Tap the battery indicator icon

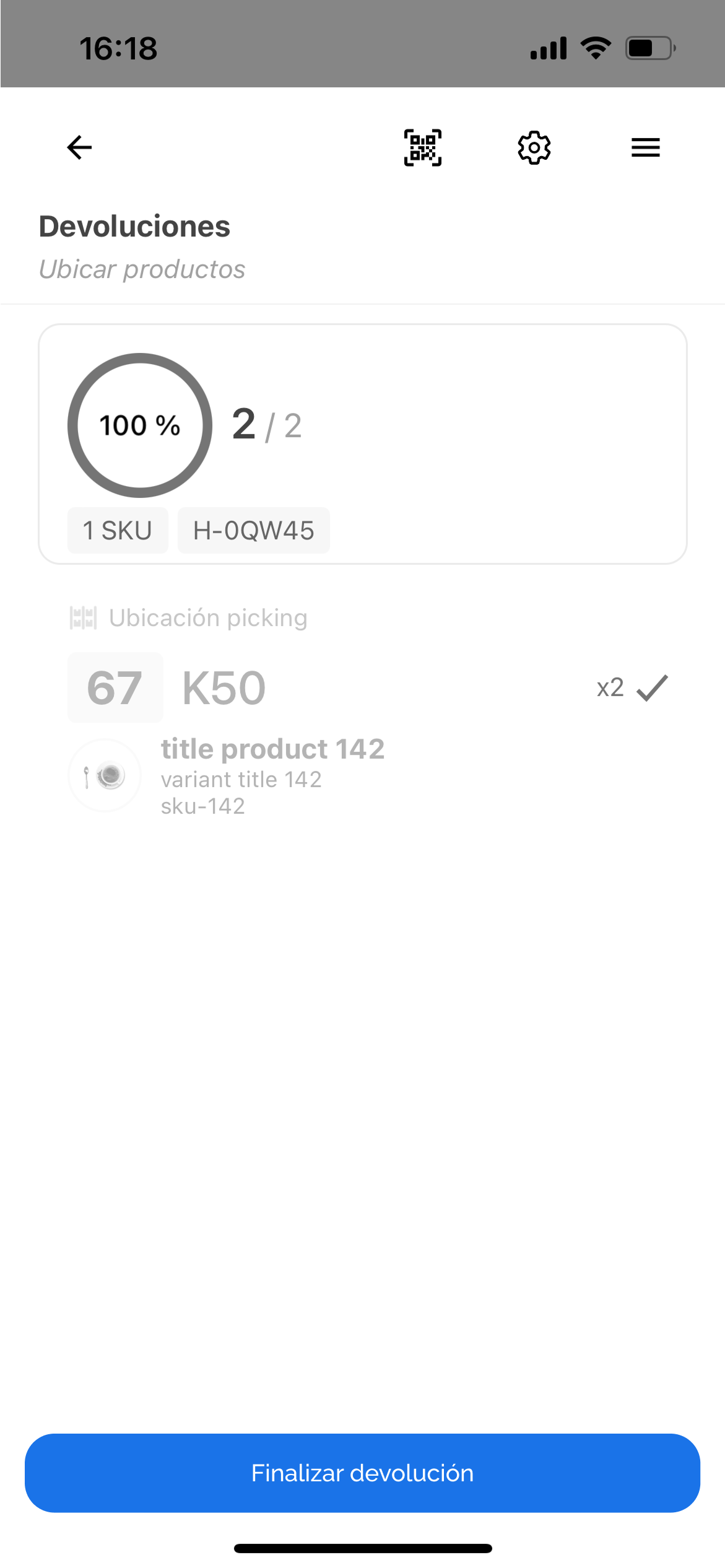pos(649,48)
